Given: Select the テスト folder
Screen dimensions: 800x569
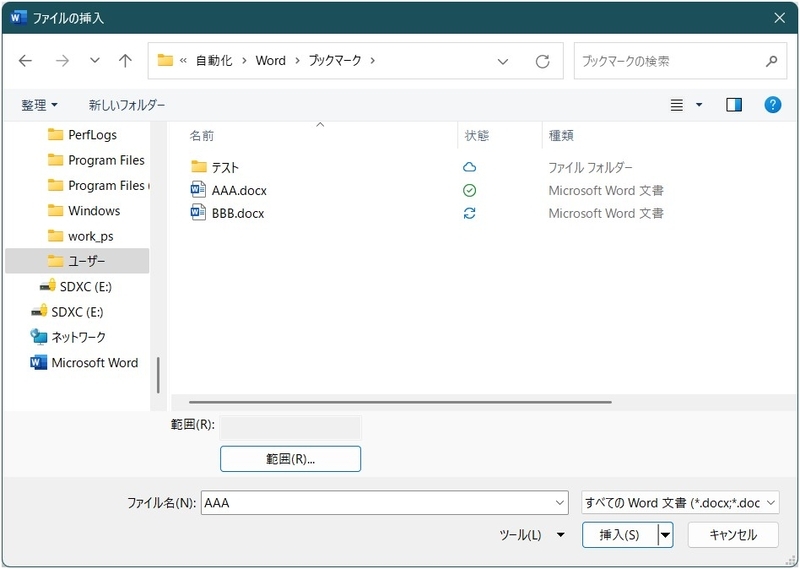Looking at the screenshot, I should tap(215, 167).
